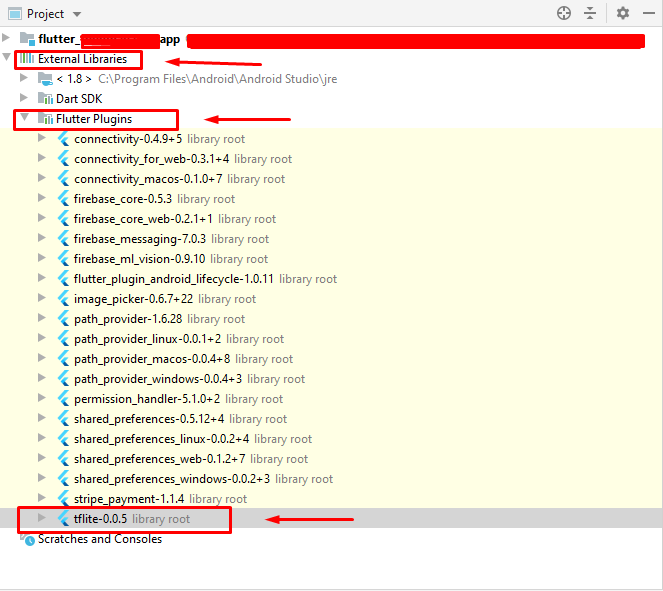Click the JDK 1.8 folder icon
The image size is (663, 591).
(45, 79)
